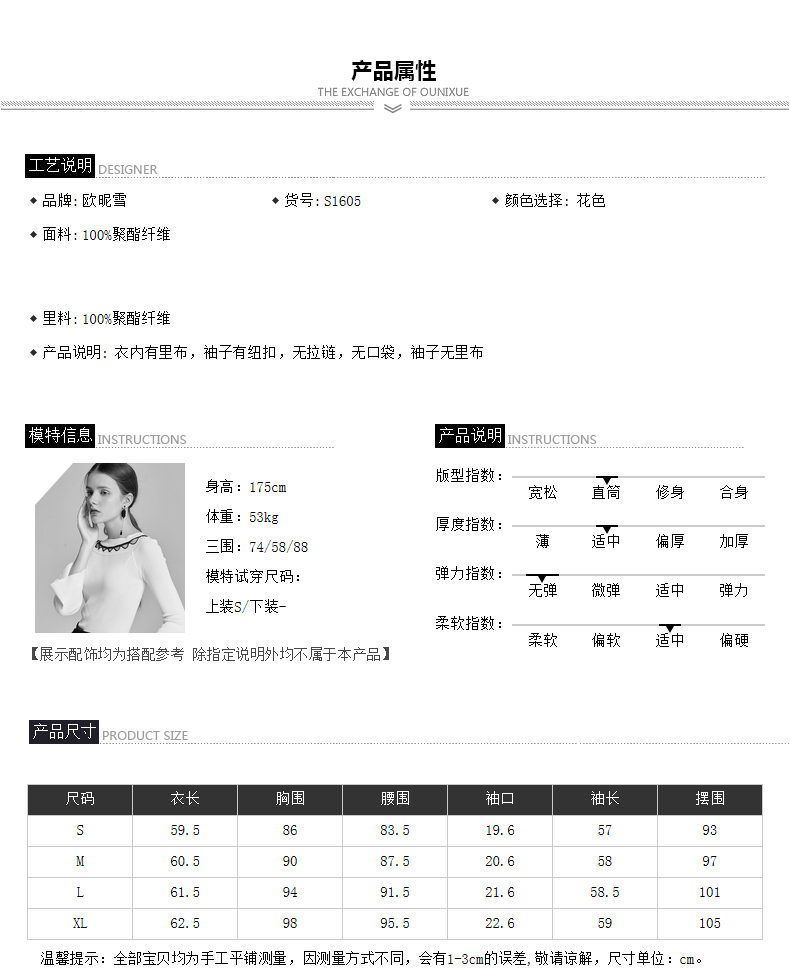Click the 合身 option label
The image size is (790, 968).
pyautogui.click(x=734, y=493)
